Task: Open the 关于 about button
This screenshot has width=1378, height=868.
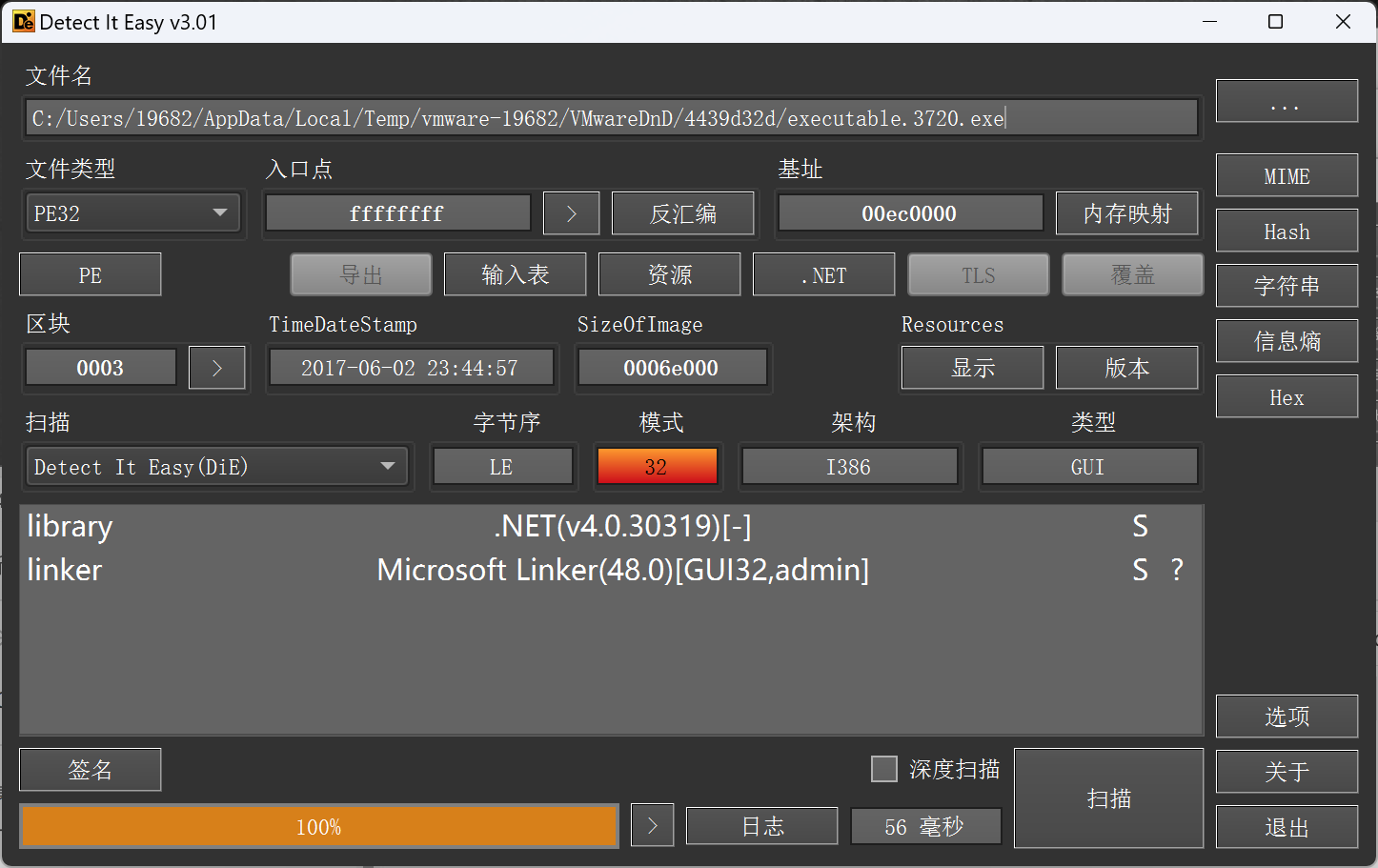Action: point(1287,772)
